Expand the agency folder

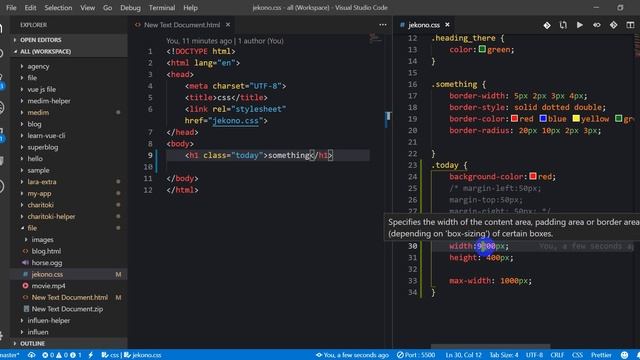click(x=38, y=66)
